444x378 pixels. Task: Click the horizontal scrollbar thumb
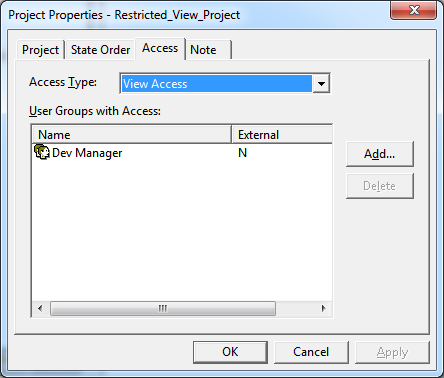point(163,308)
